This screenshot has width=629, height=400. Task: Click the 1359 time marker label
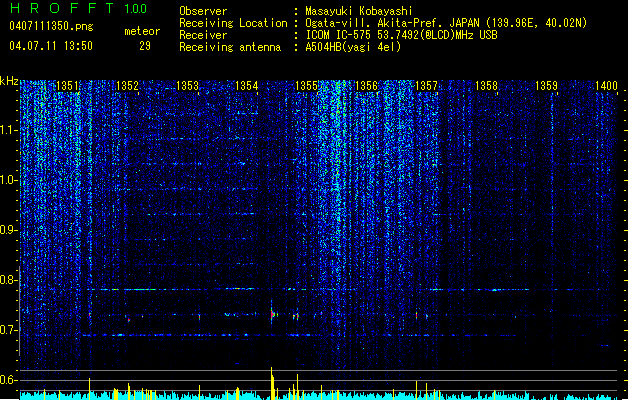click(x=546, y=86)
